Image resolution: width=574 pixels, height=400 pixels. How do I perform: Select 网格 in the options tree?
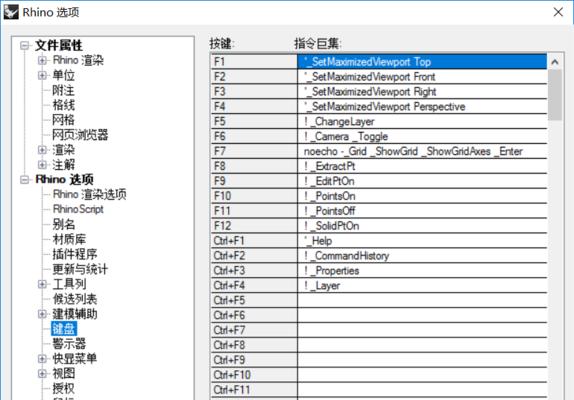63,120
